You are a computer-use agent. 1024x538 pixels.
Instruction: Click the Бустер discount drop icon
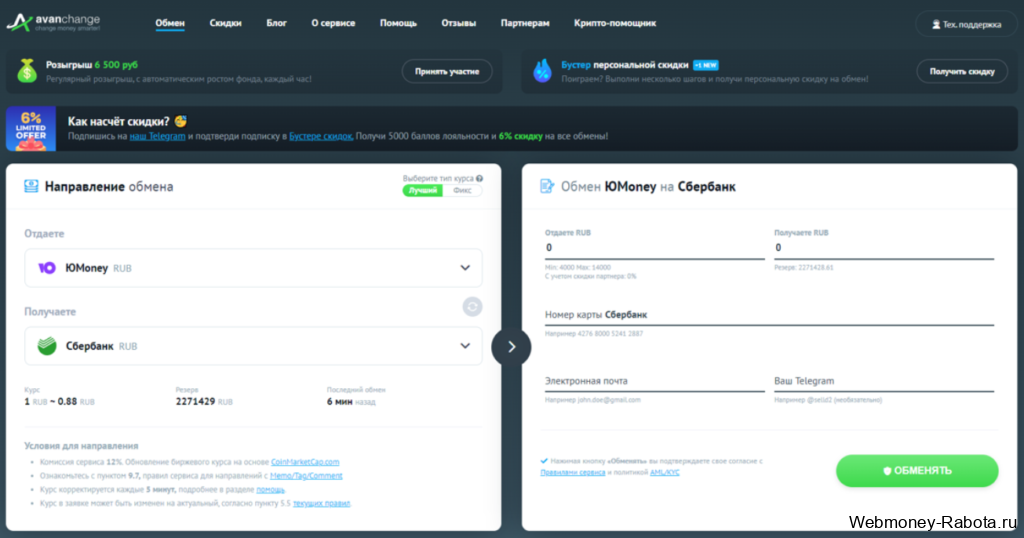coord(542,71)
